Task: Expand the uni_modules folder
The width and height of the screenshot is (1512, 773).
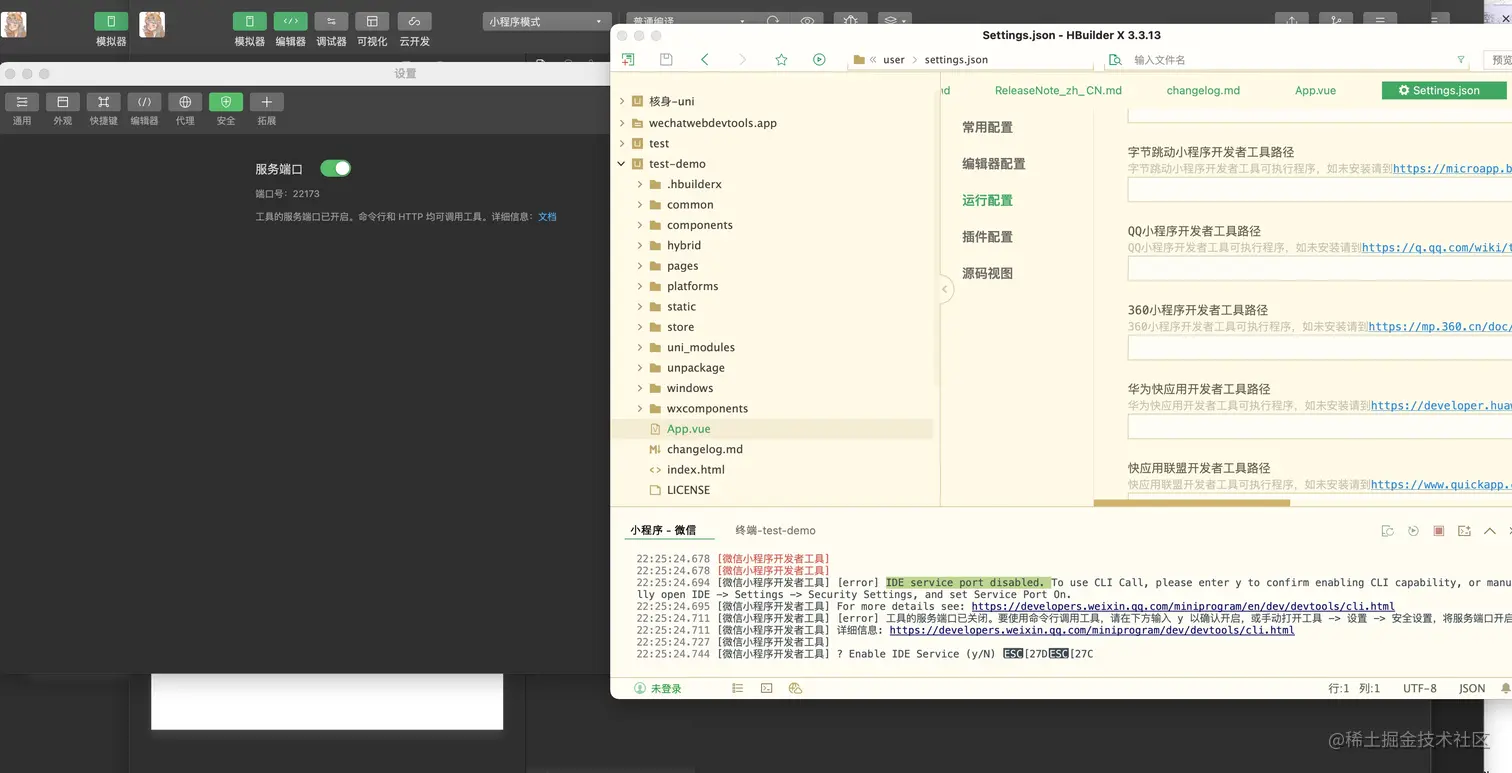Action: pyautogui.click(x=640, y=347)
